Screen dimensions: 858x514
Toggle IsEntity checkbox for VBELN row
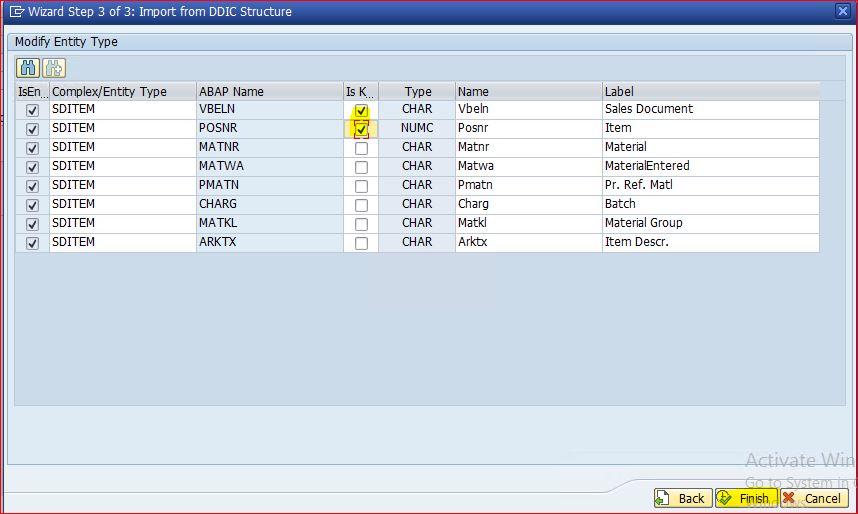click(32, 110)
